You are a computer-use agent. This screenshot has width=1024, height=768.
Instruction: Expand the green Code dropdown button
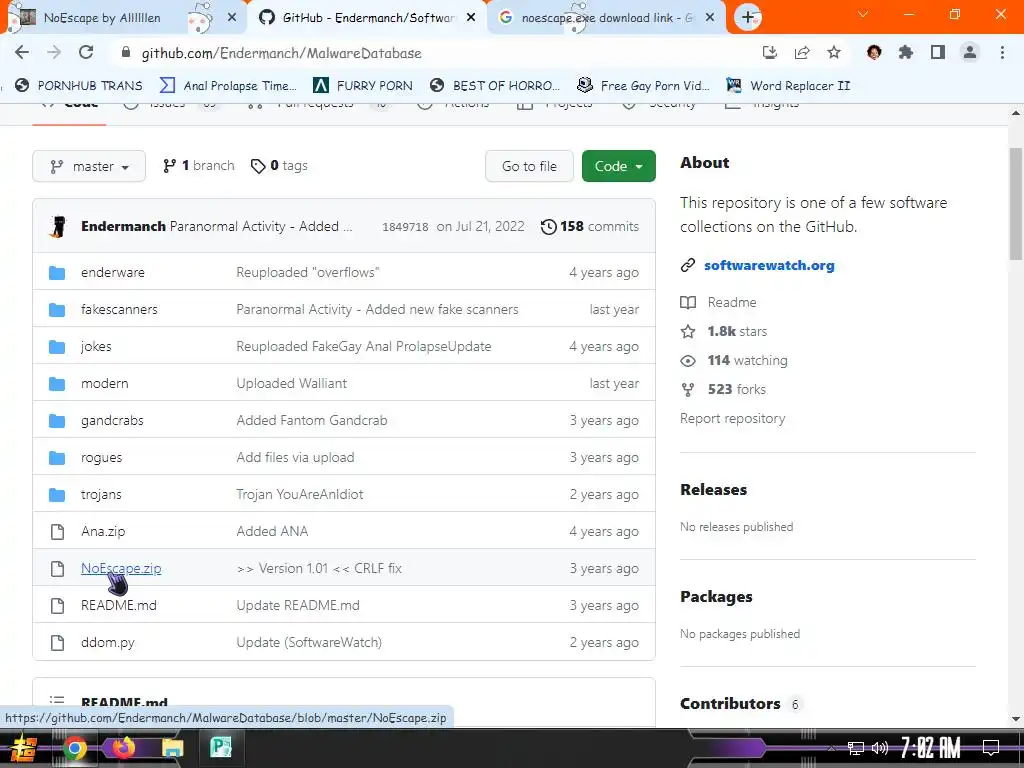coord(618,167)
